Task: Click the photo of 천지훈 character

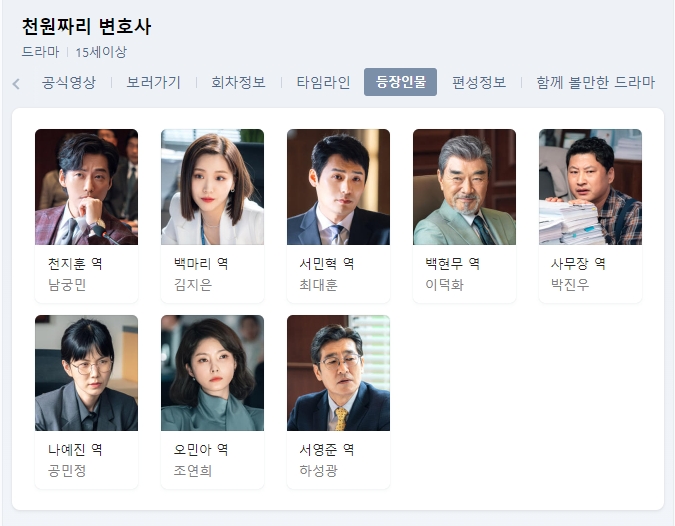Action: coord(87,187)
